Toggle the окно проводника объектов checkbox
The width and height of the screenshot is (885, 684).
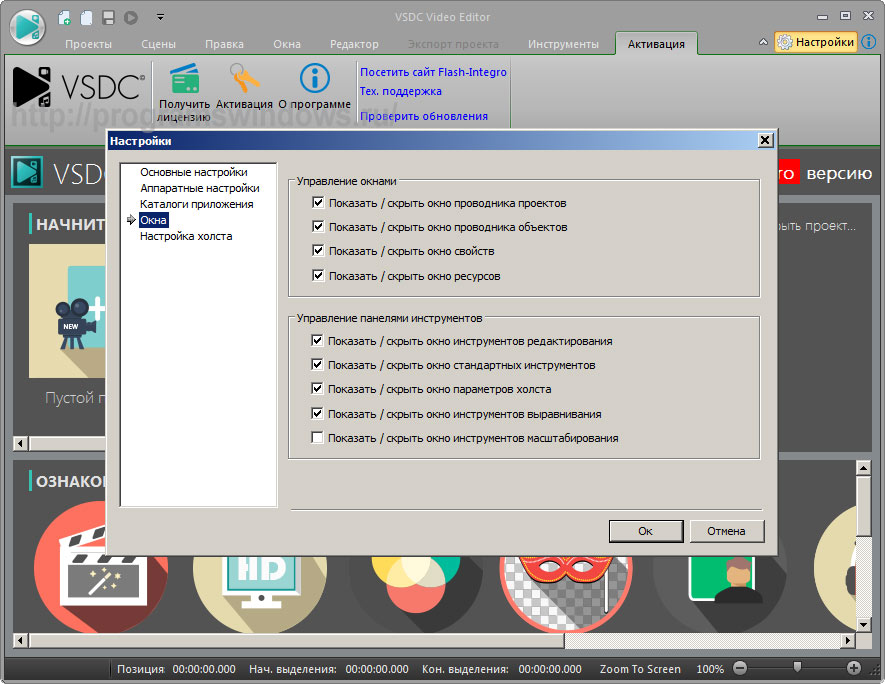click(x=318, y=226)
